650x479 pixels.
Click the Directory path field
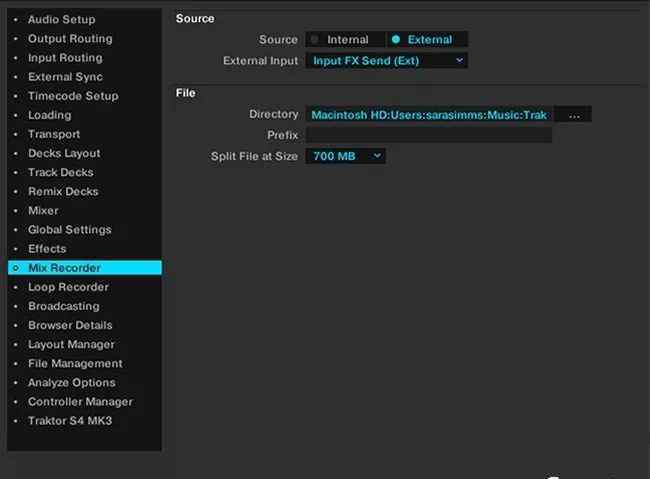pos(429,114)
